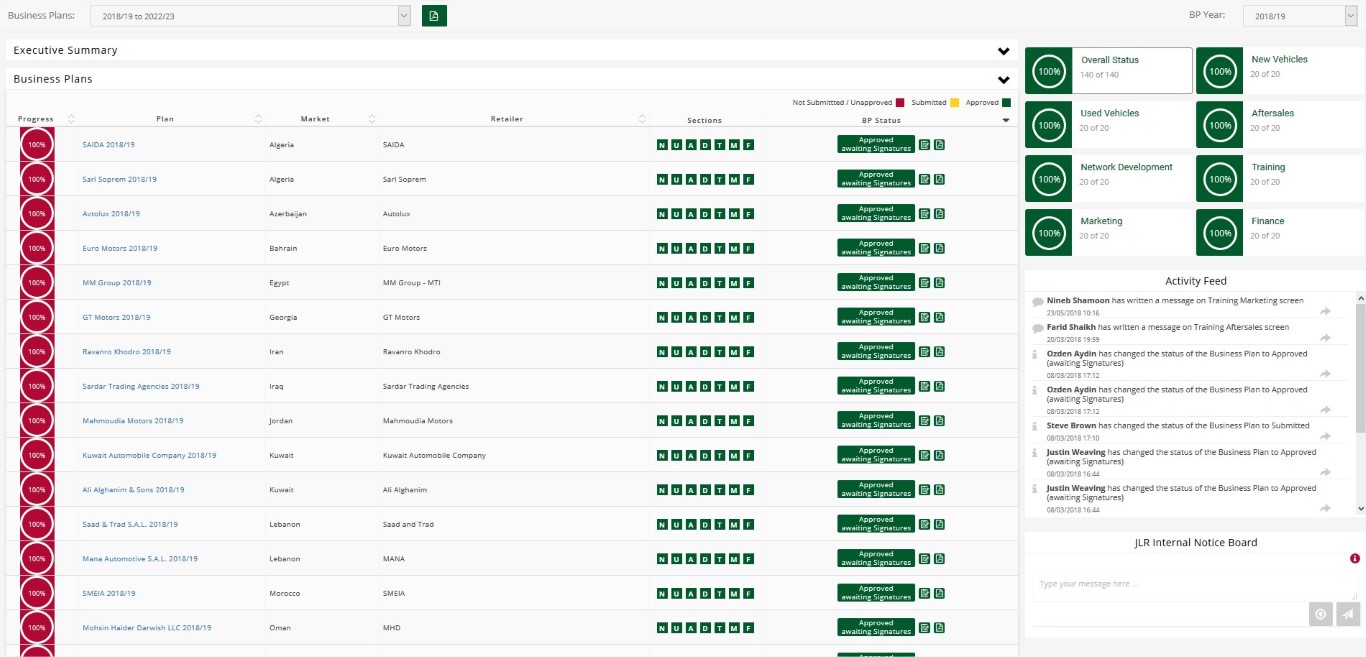Image resolution: width=1366 pixels, height=657 pixels.
Task: Export business plans to PDF in top toolbar
Action: point(434,16)
